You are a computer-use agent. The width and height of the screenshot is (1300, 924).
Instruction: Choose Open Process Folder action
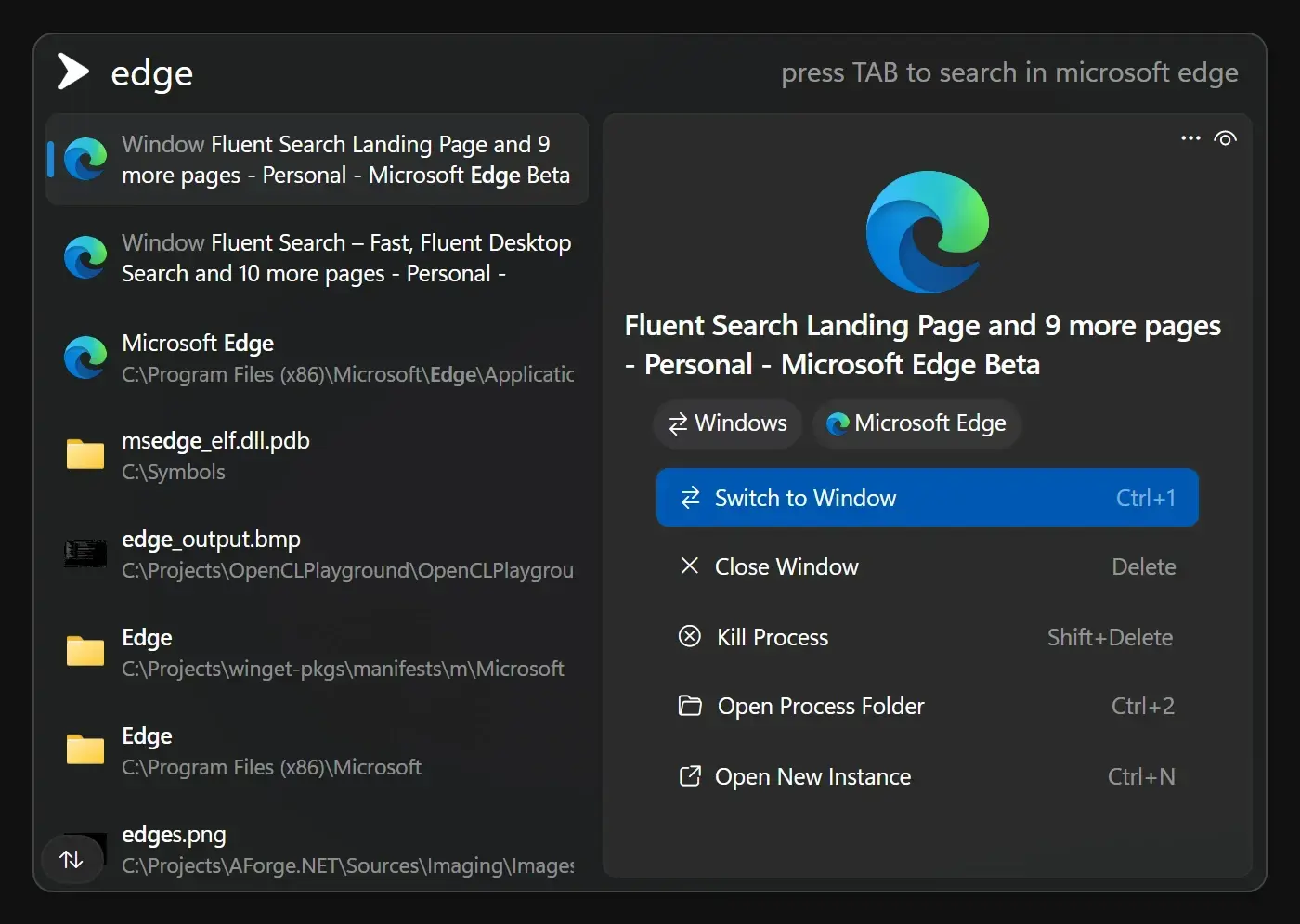(928, 706)
